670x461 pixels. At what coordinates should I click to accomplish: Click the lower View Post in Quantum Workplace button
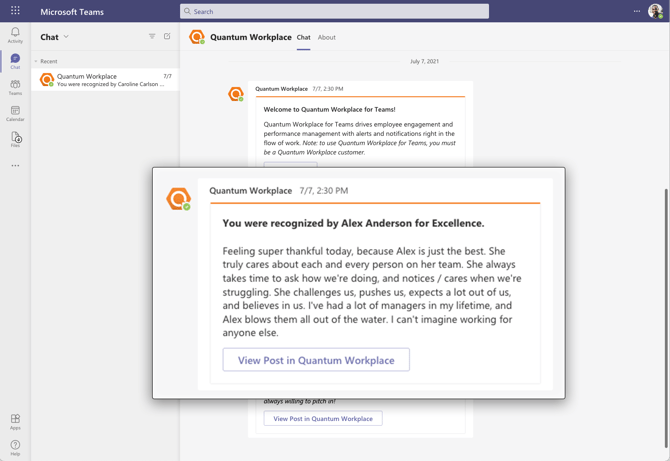point(323,418)
